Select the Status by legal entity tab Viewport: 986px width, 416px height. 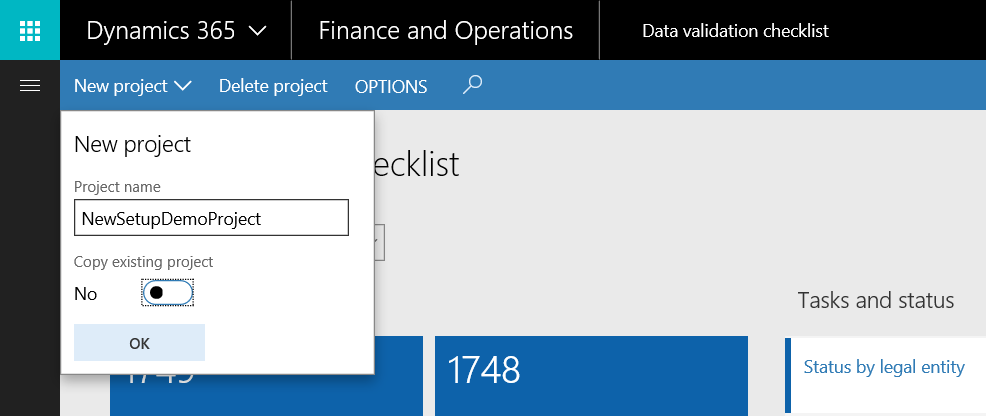[884, 367]
